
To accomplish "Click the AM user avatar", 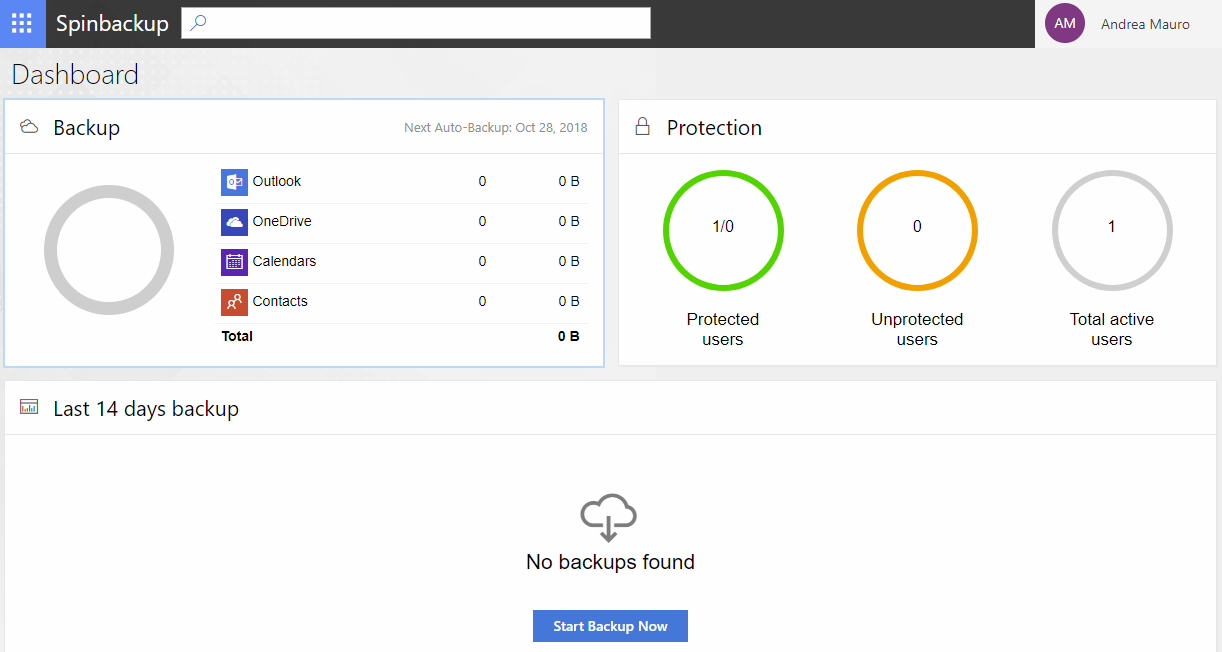I will (x=1064, y=23).
